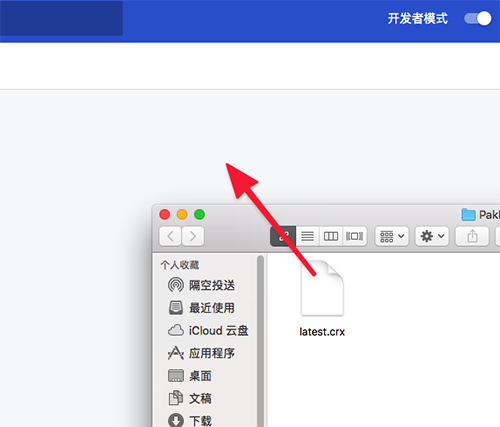Toggle the 开发者模式 developer mode switch
Viewport: 500px width, 427px height.
[478, 18]
